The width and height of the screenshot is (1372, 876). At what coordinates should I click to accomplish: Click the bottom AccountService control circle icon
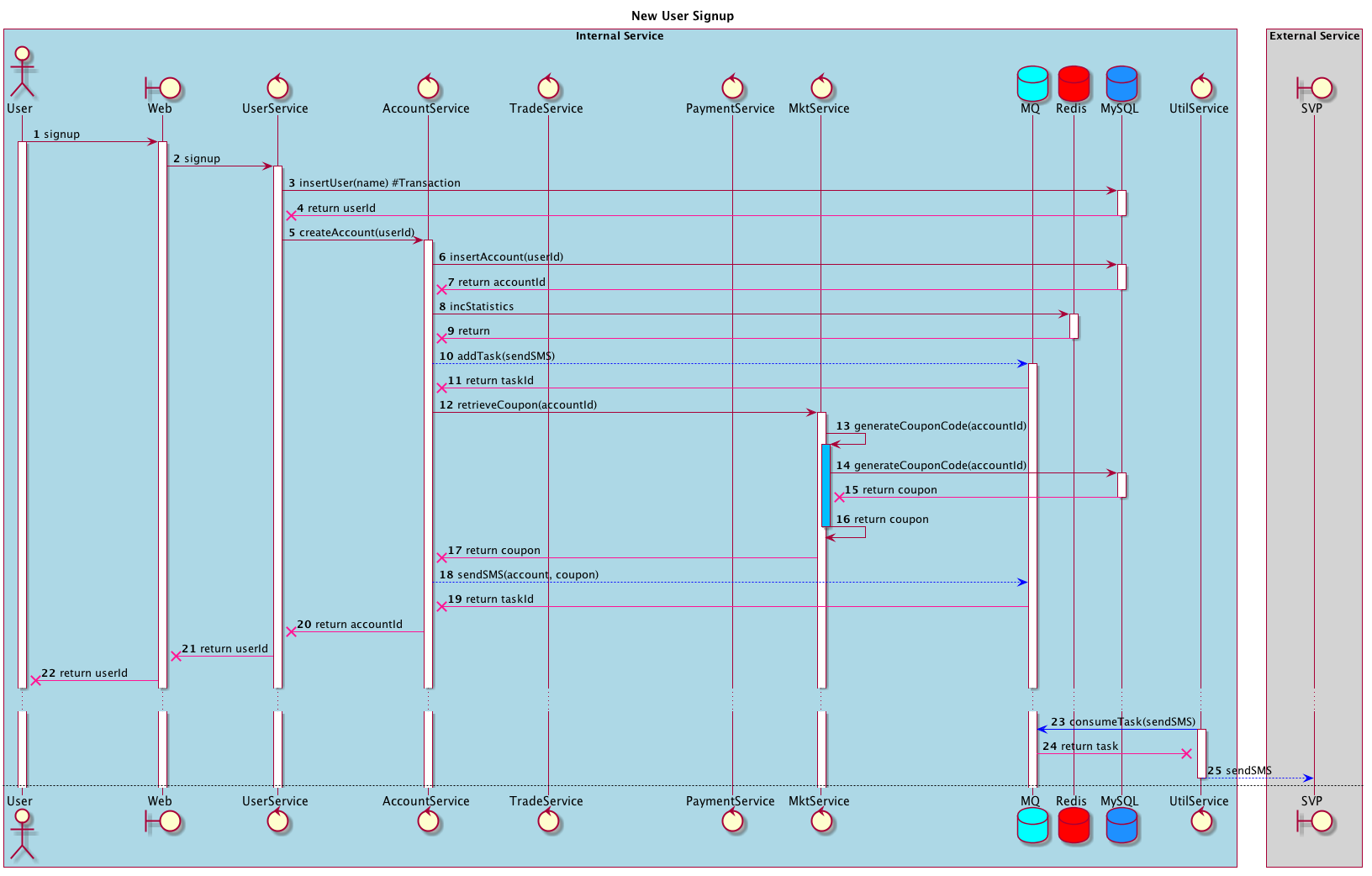coord(428,821)
